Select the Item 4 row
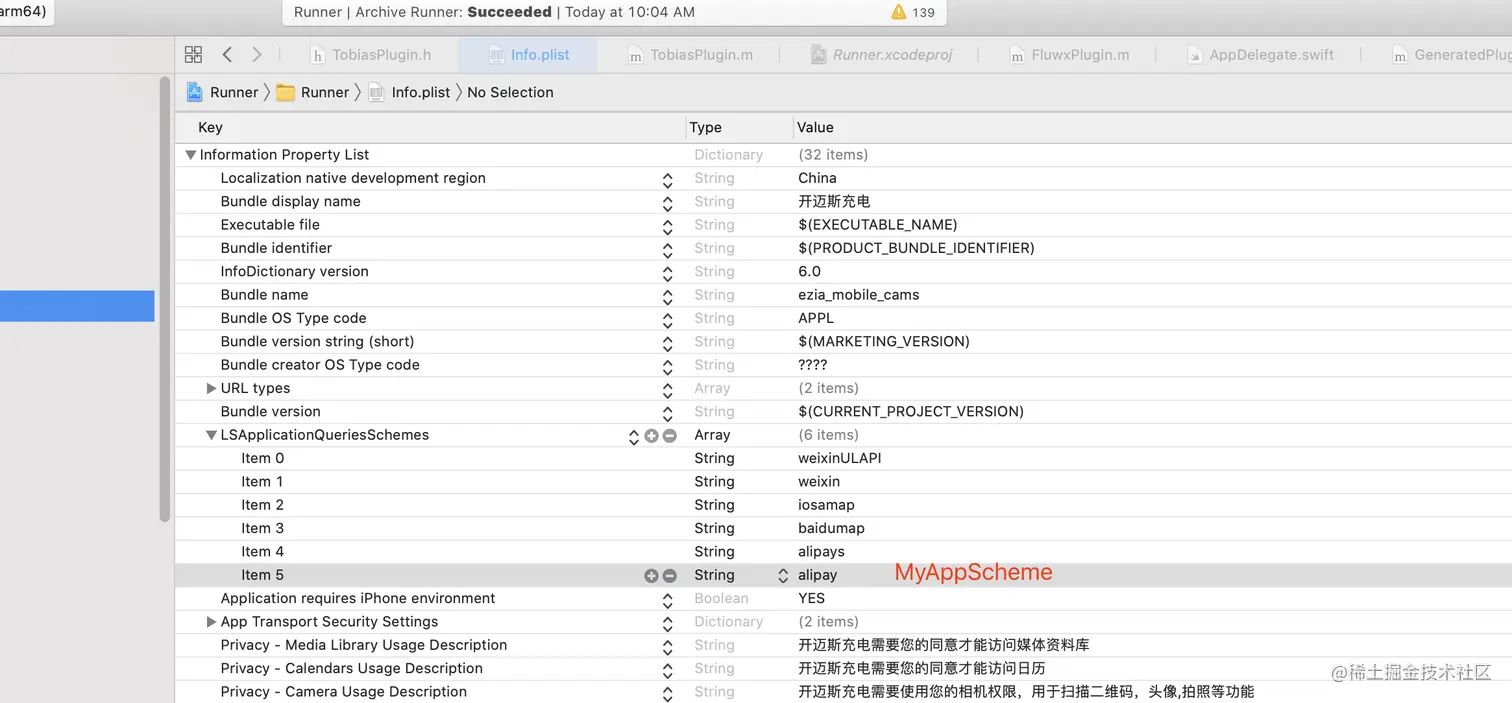The image size is (1512, 703). click(843, 552)
